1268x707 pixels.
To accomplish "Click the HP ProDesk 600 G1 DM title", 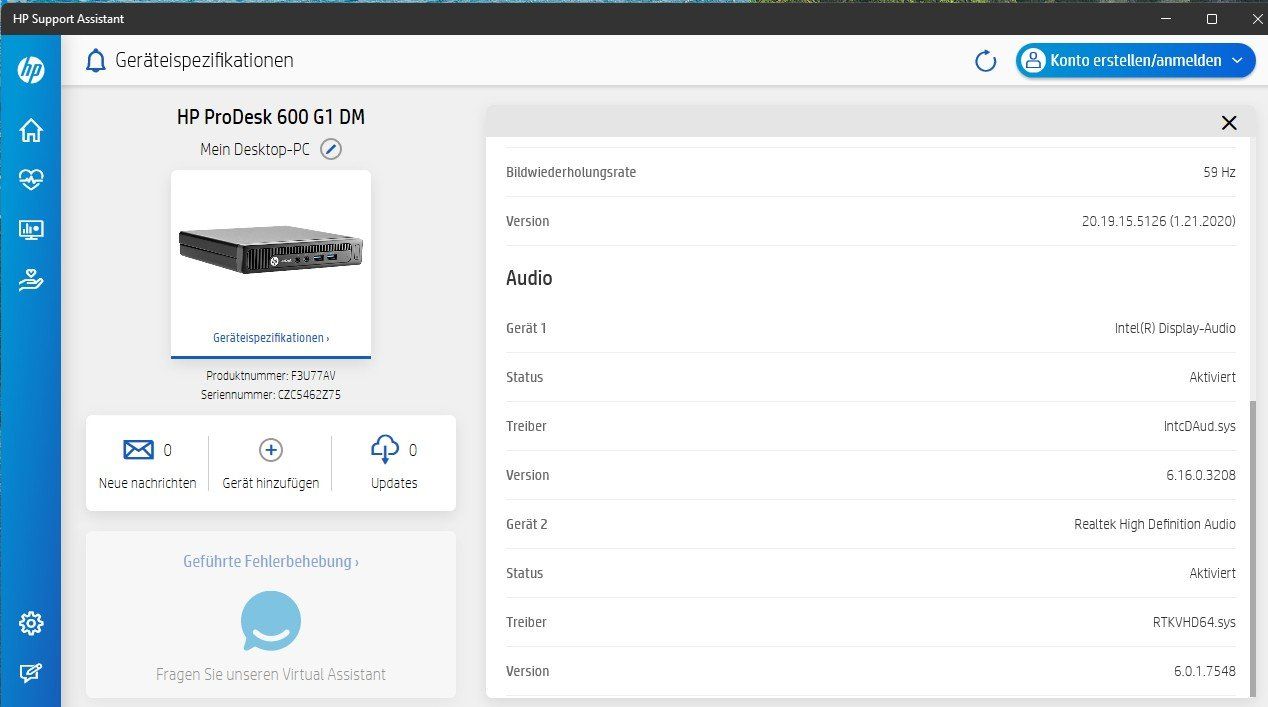I will tap(271, 117).
